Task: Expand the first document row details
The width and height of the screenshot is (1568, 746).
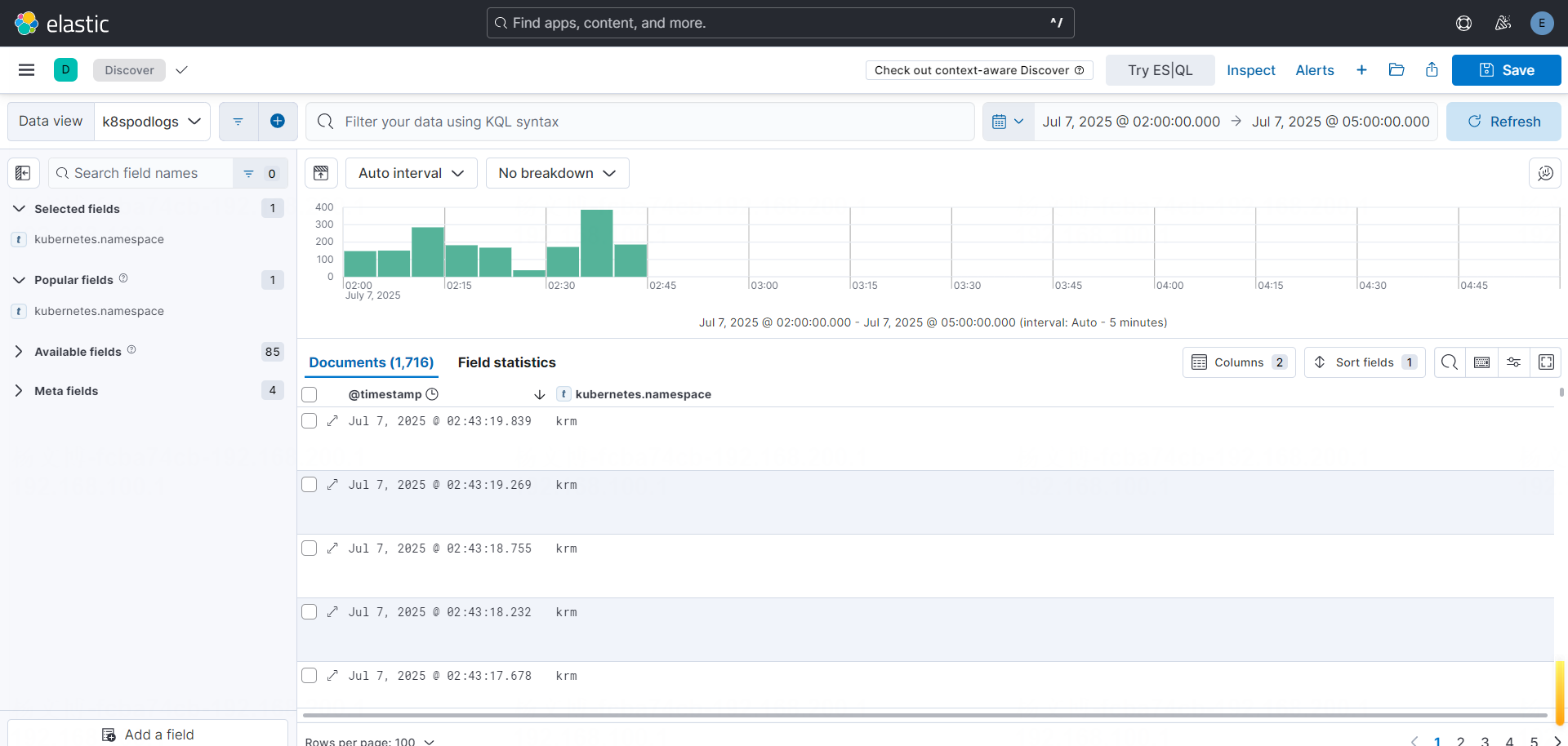Action: click(332, 421)
